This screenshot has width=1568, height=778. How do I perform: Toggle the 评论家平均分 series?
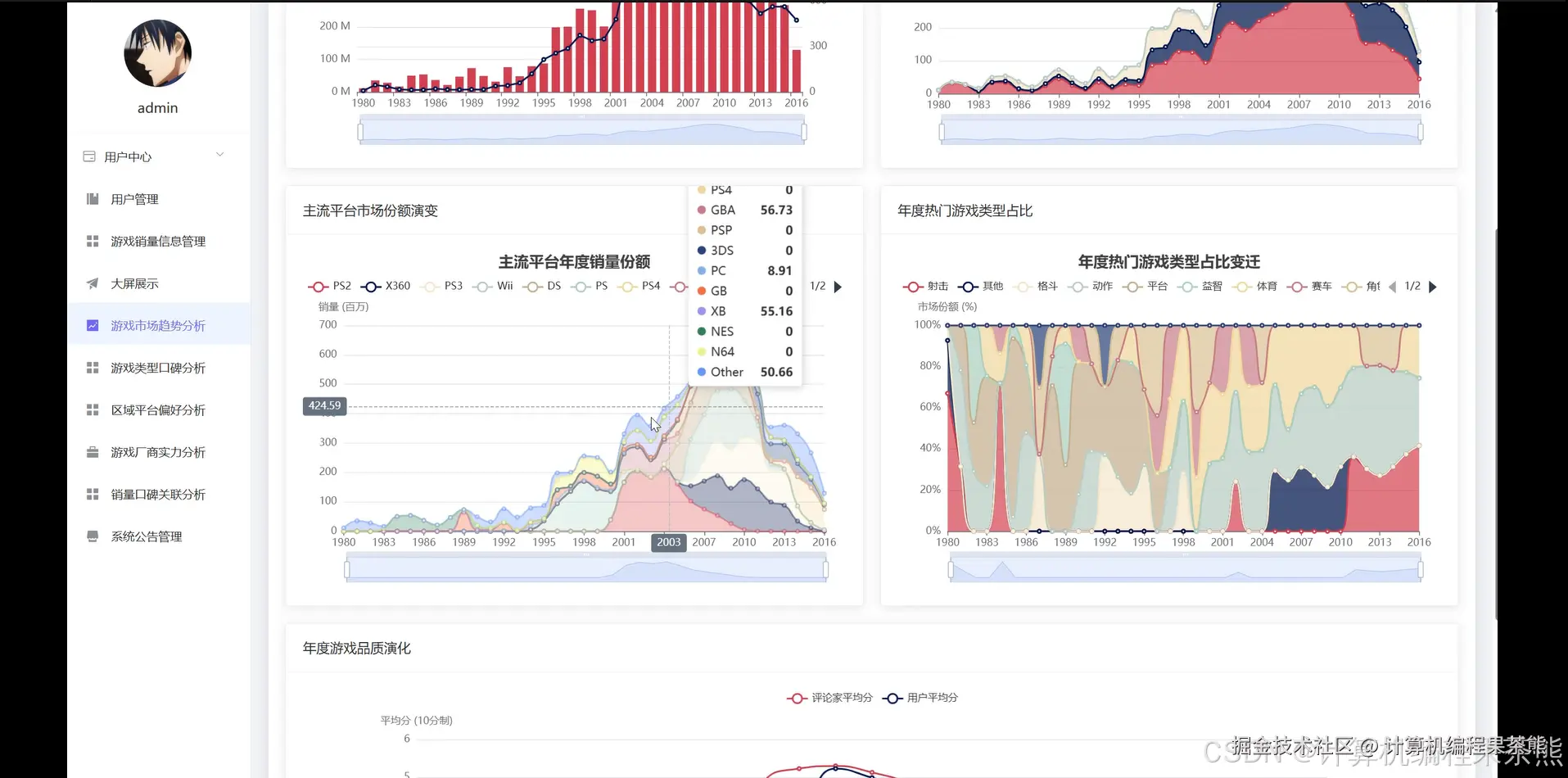[x=829, y=698]
